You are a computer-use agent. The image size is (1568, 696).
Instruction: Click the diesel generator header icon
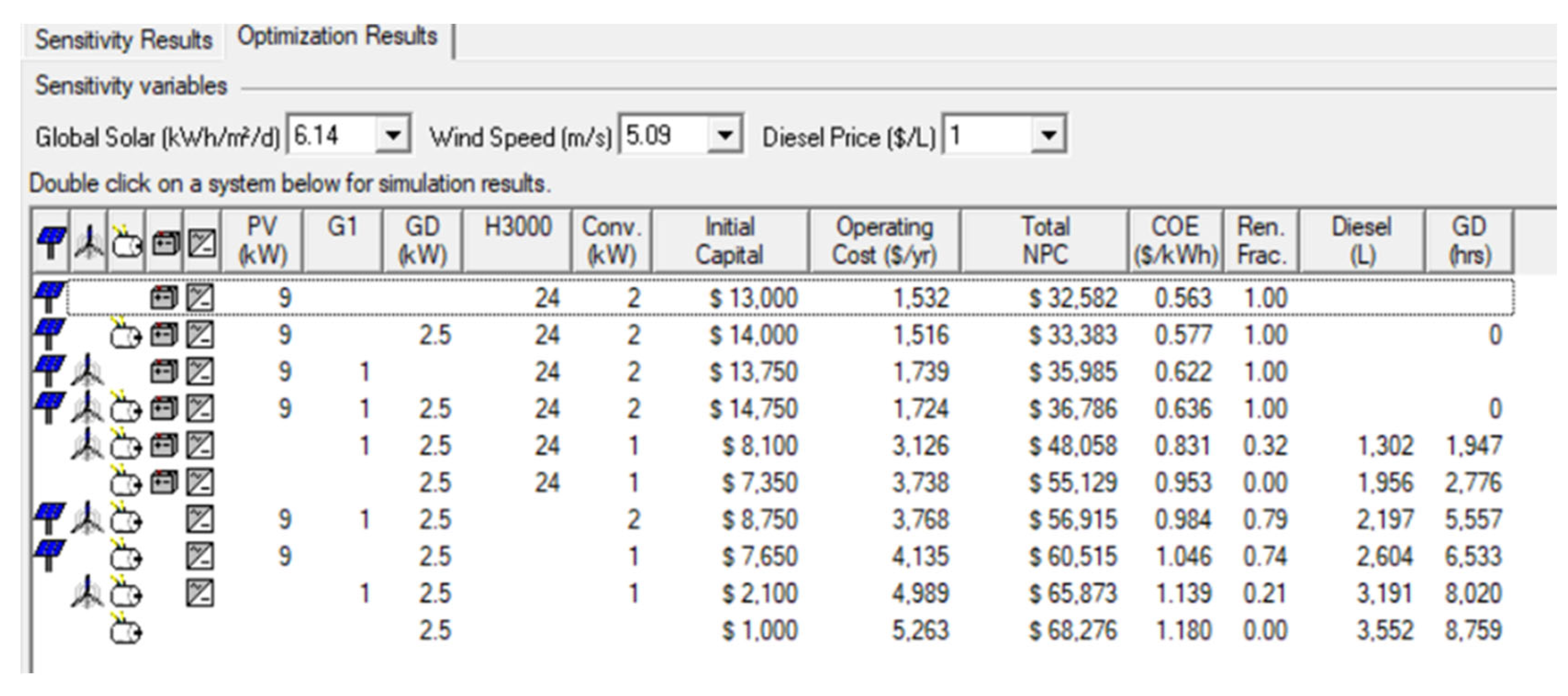[x=127, y=242]
